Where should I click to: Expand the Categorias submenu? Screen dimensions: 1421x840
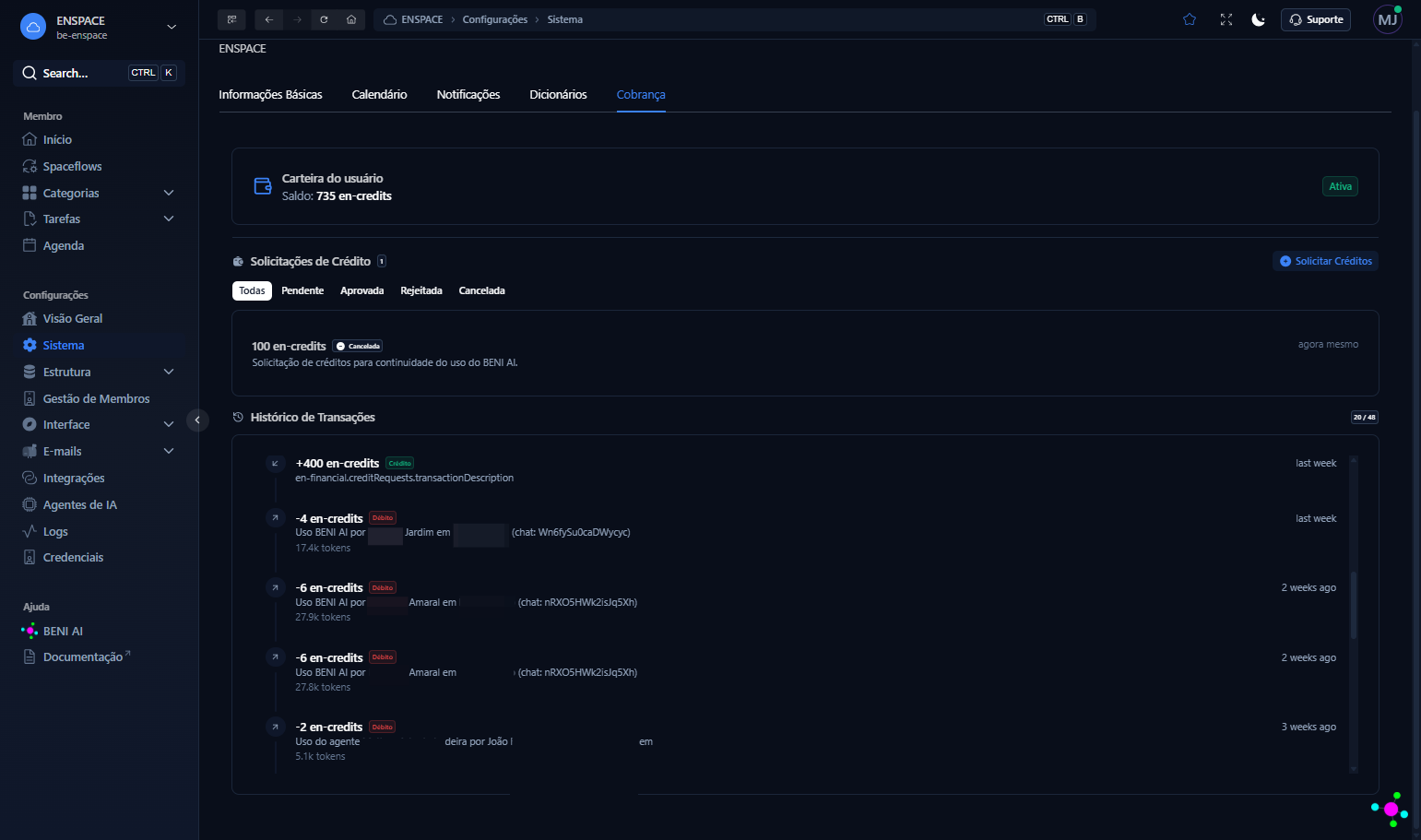point(169,194)
